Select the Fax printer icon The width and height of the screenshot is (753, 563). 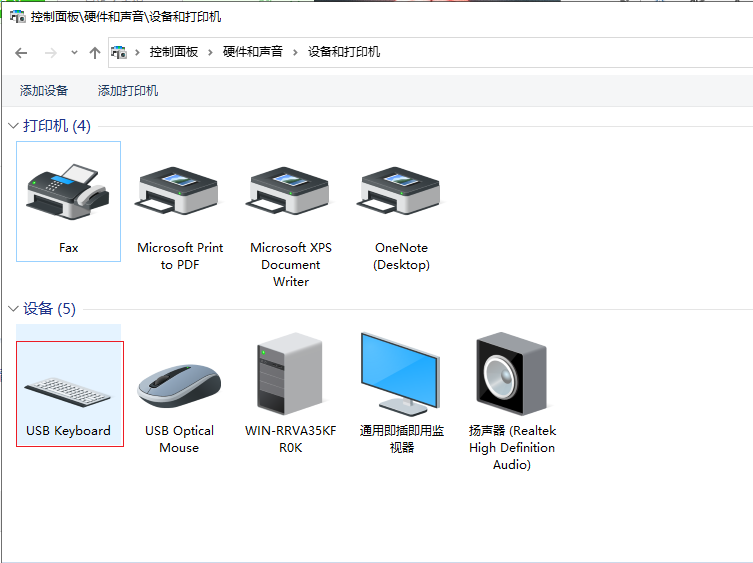[x=68, y=200]
